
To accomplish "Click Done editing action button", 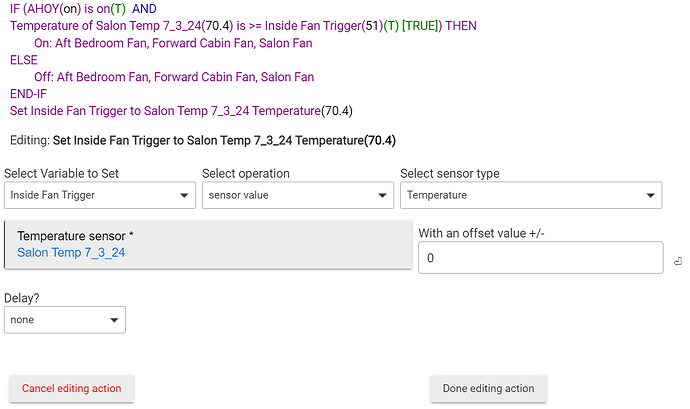I will tap(488, 388).
